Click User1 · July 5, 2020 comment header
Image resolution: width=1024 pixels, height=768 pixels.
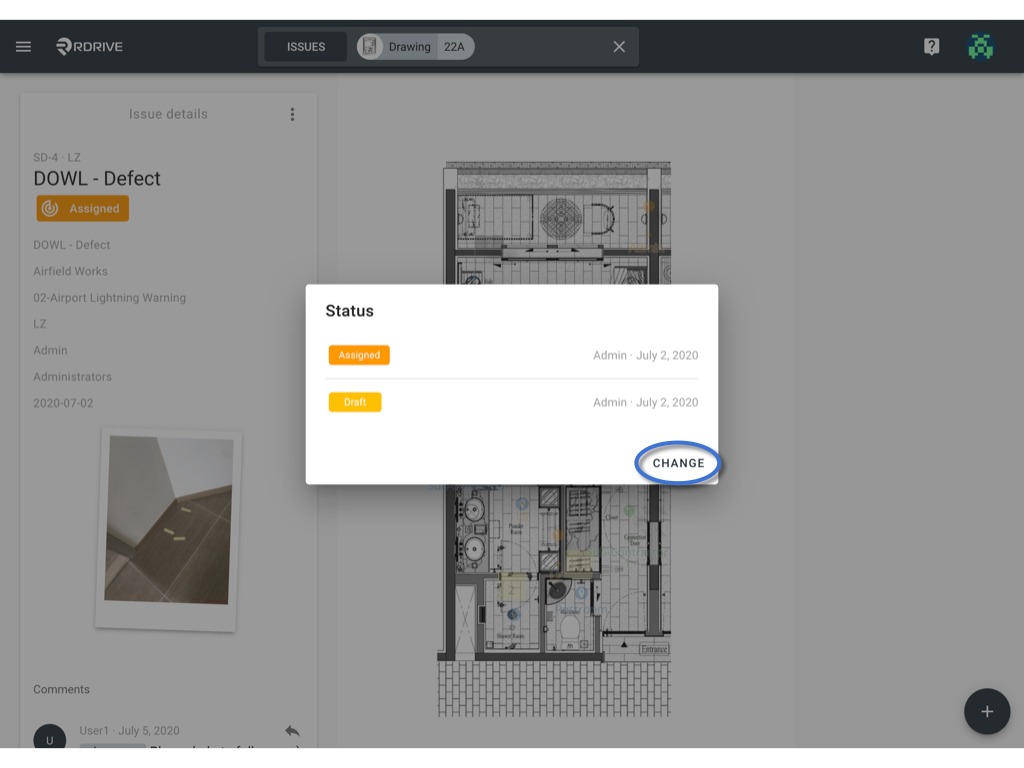pyautogui.click(x=129, y=731)
